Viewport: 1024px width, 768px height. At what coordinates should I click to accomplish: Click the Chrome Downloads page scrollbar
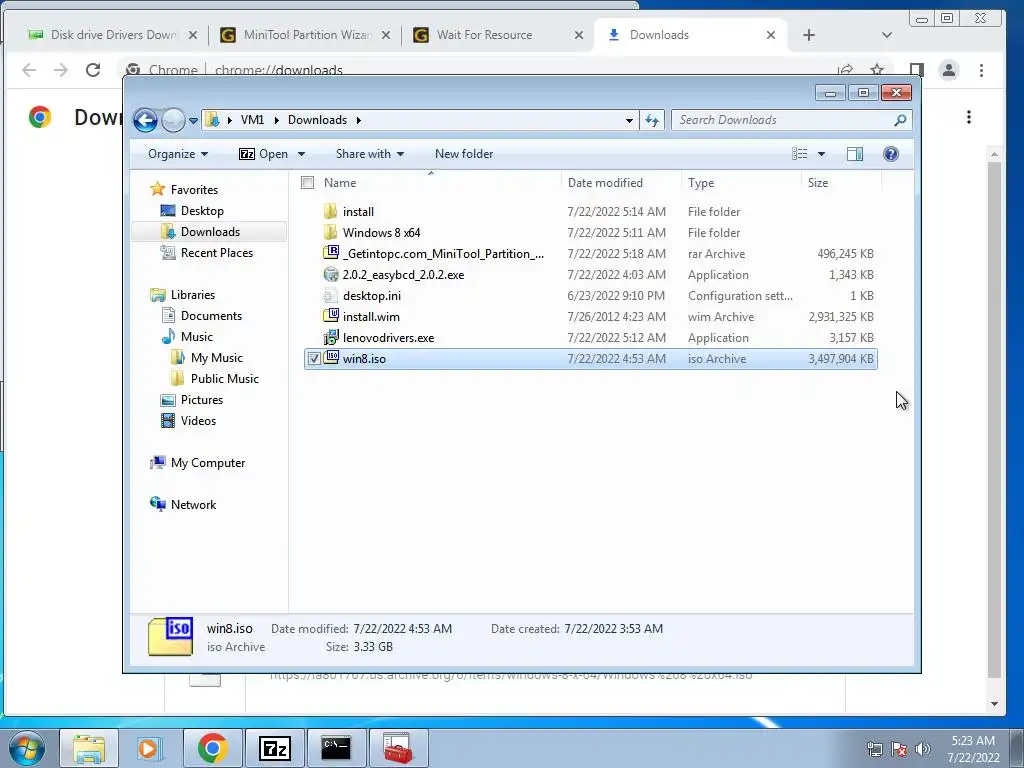(995, 418)
